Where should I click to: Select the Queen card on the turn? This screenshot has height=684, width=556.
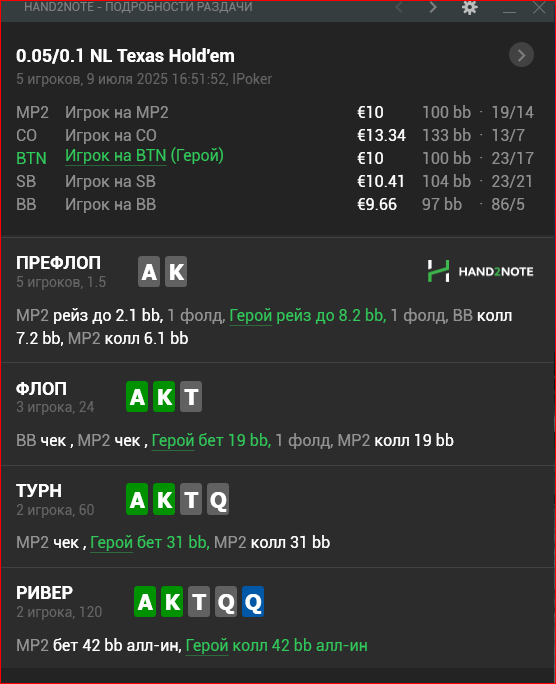(x=218, y=499)
